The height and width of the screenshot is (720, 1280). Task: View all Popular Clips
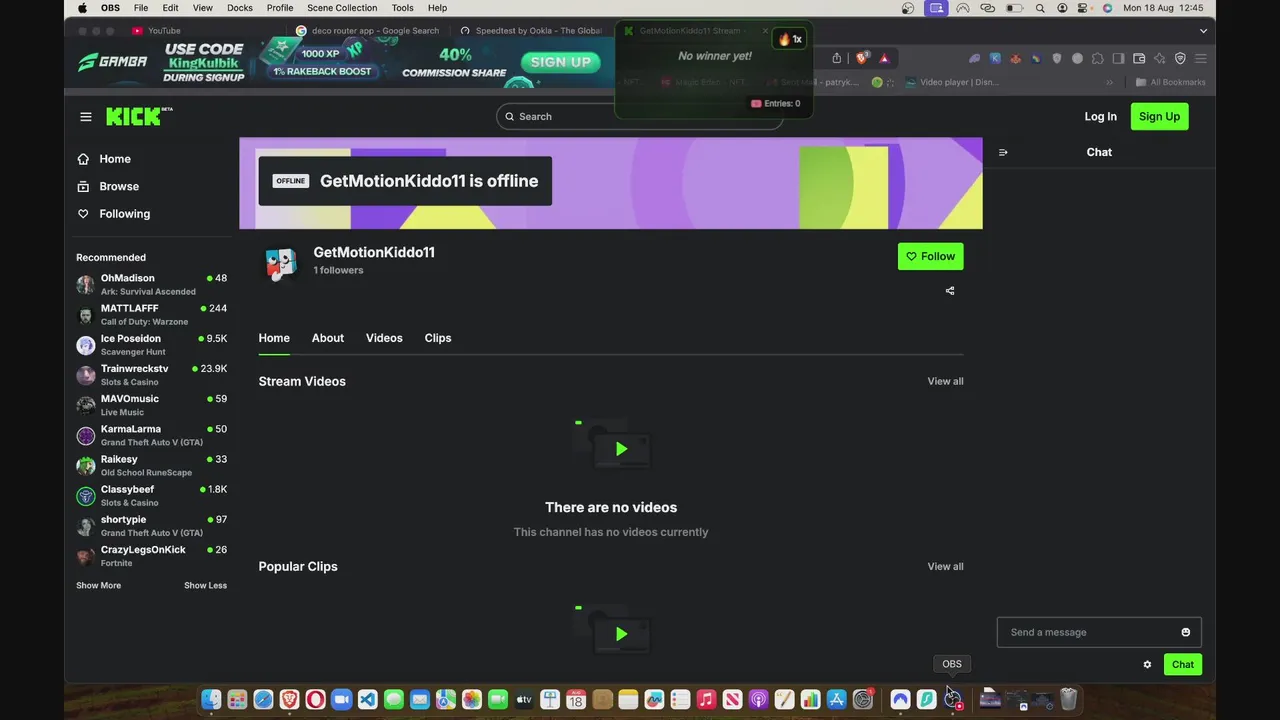(x=945, y=566)
